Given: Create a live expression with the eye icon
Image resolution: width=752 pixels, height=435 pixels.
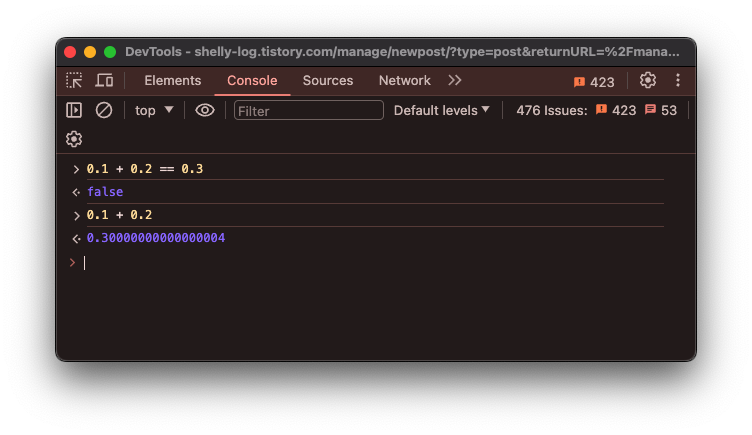Looking at the screenshot, I should point(205,110).
